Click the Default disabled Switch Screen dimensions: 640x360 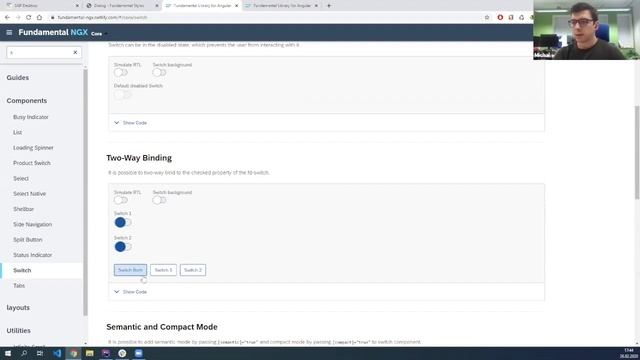pyautogui.click(x=122, y=95)
